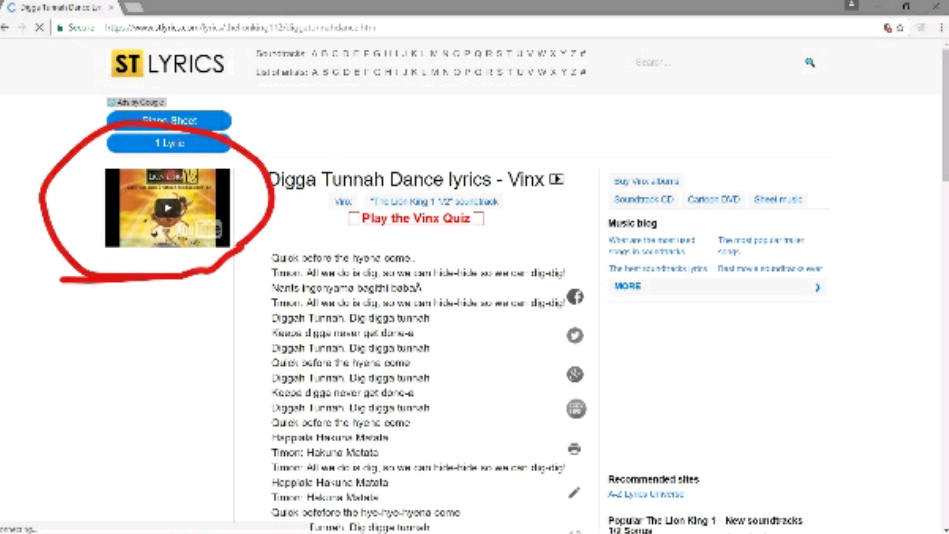The image size is (949, 534).
Task: Open the Chrome profile button
Action: pyautogui.click(x=852, y=5)
